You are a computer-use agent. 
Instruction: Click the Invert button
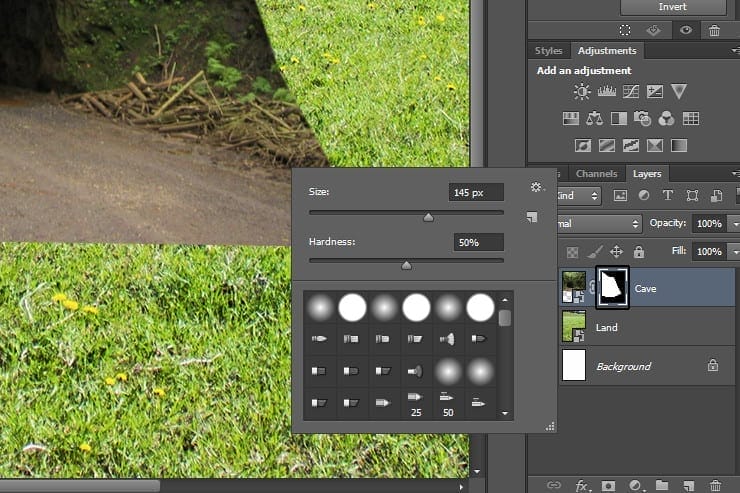pyautogui.click(x=673, y=7)
